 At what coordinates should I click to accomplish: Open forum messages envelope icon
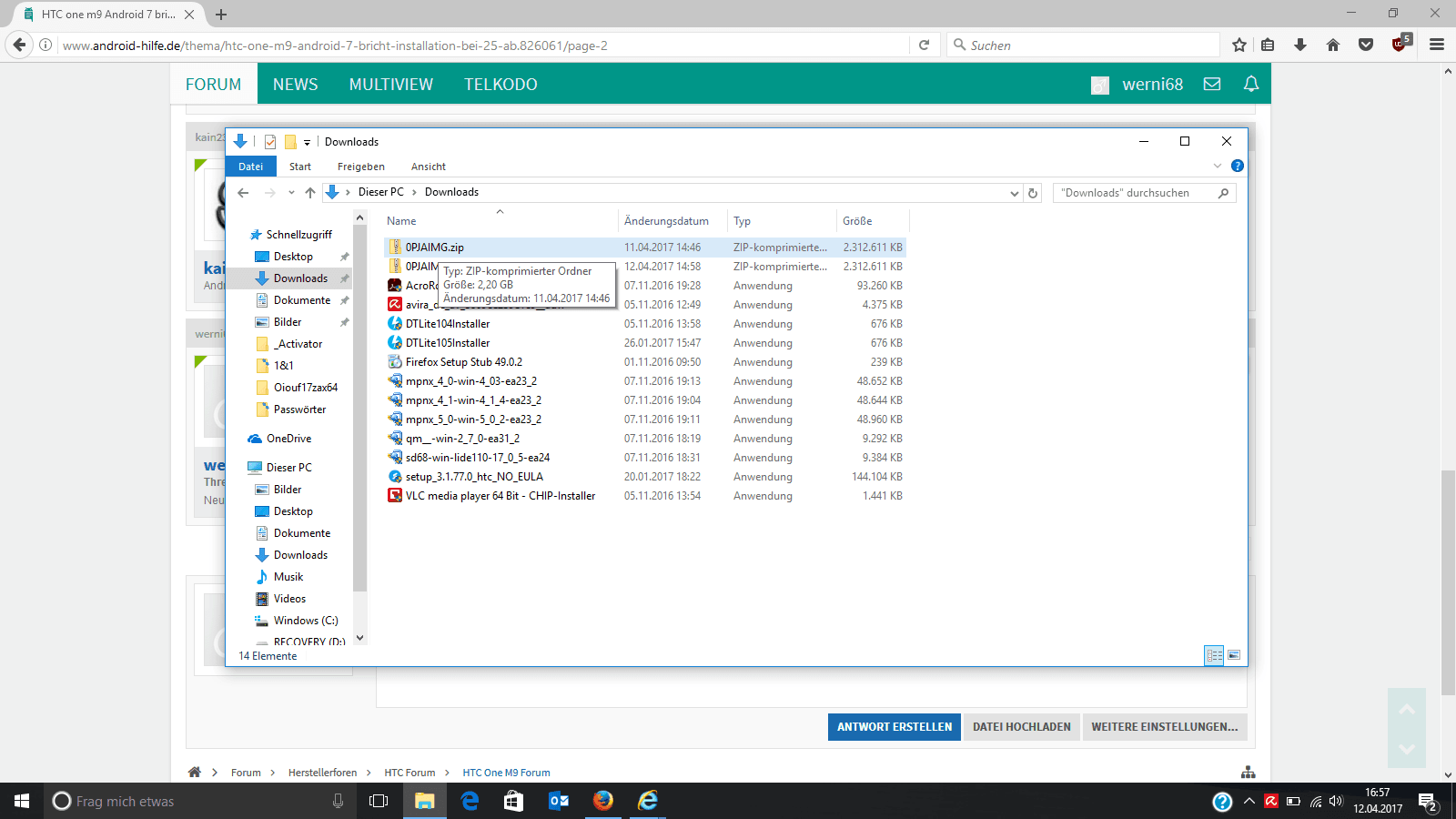click(x=1212, y=84)
